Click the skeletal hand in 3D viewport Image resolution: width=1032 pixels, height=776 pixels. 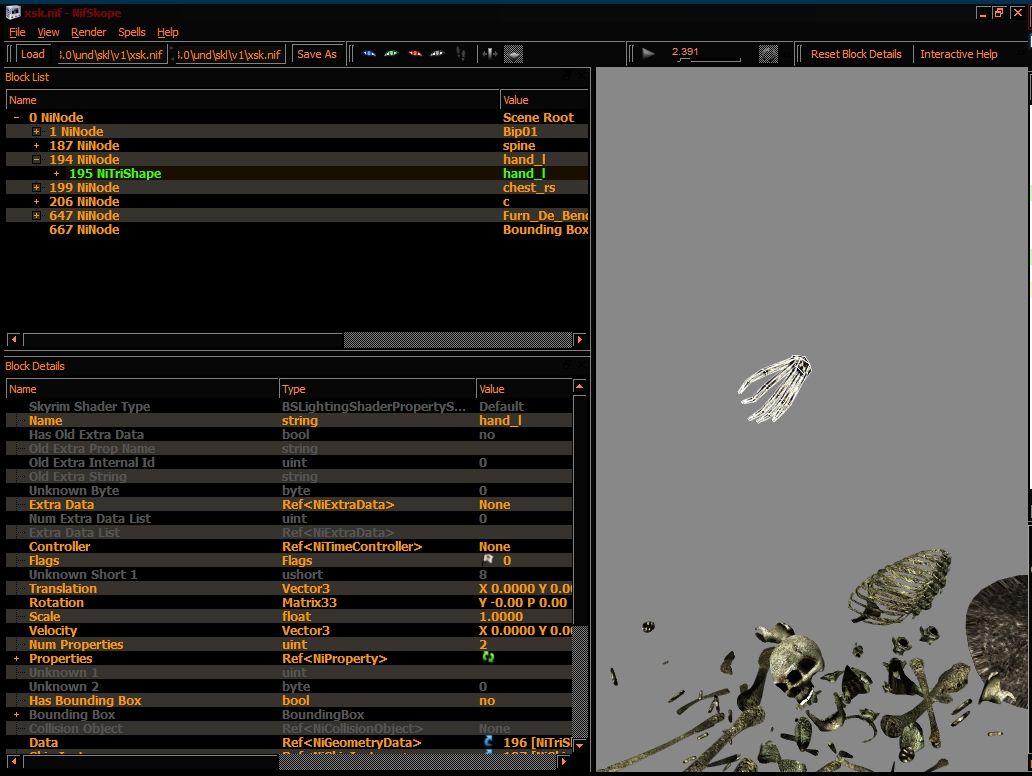click(775, 388)
